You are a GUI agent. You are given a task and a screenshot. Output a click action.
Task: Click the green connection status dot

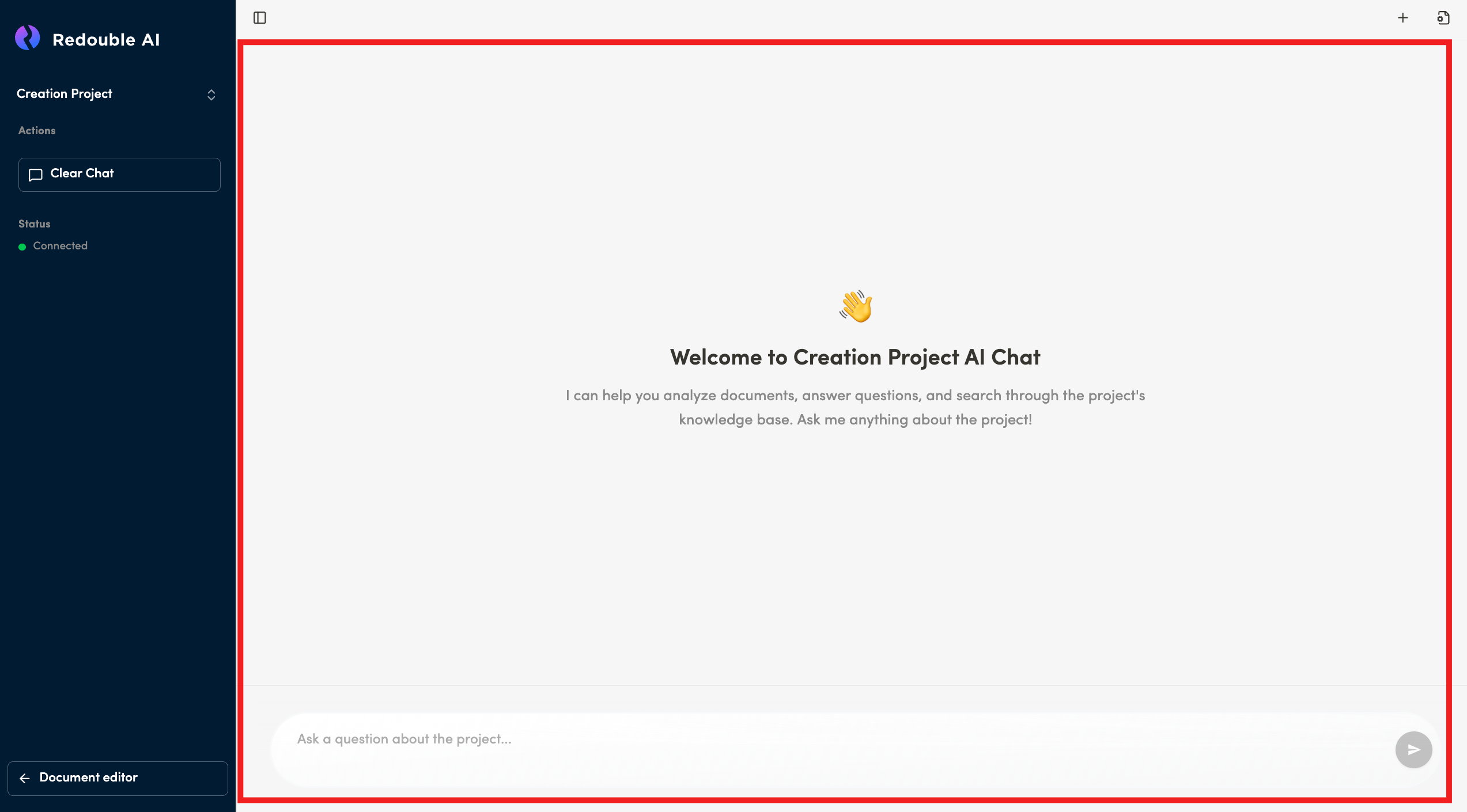click(x=22, y=247)
